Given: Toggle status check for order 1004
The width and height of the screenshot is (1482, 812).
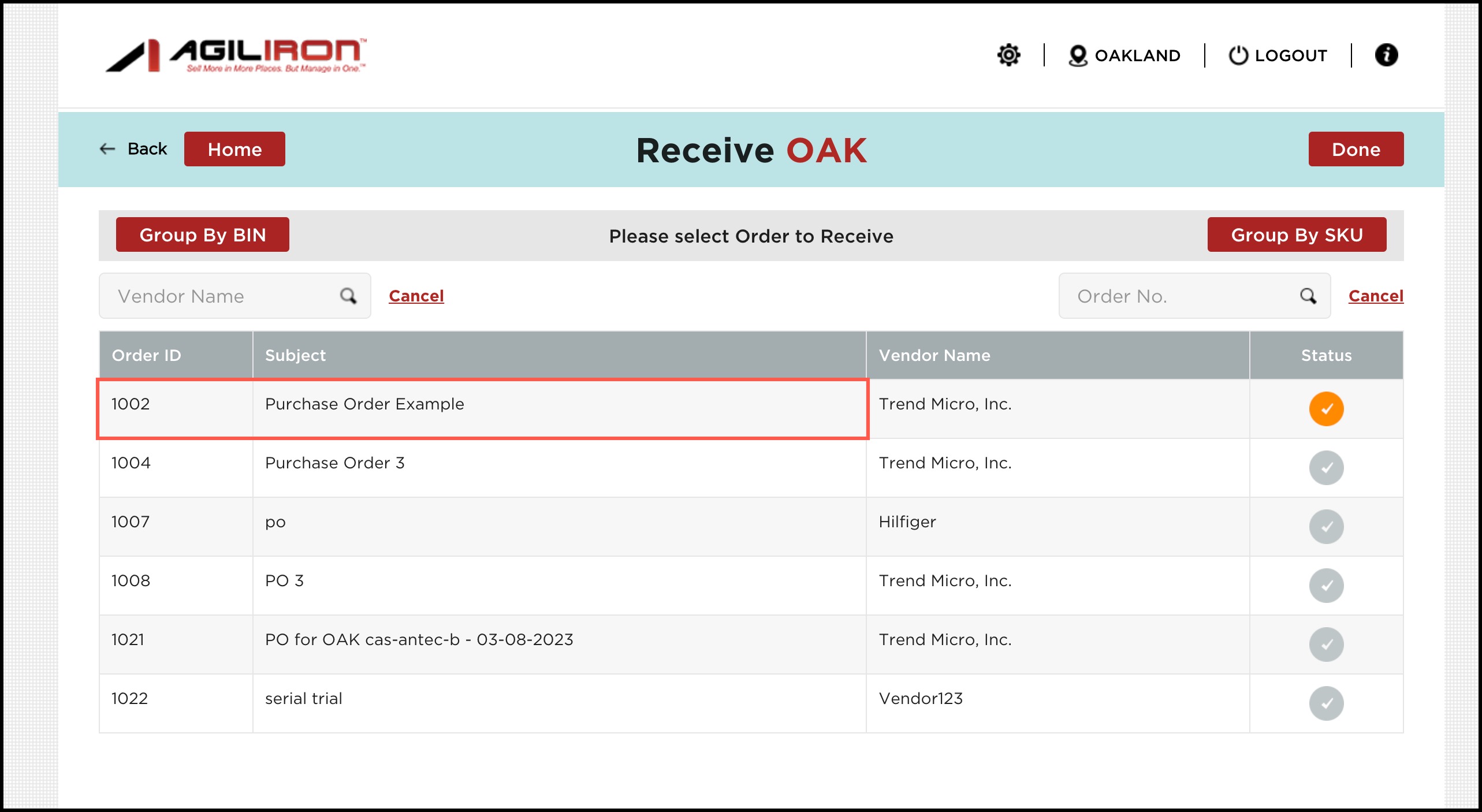Looking at the screenshot, I should point(1326,468).
